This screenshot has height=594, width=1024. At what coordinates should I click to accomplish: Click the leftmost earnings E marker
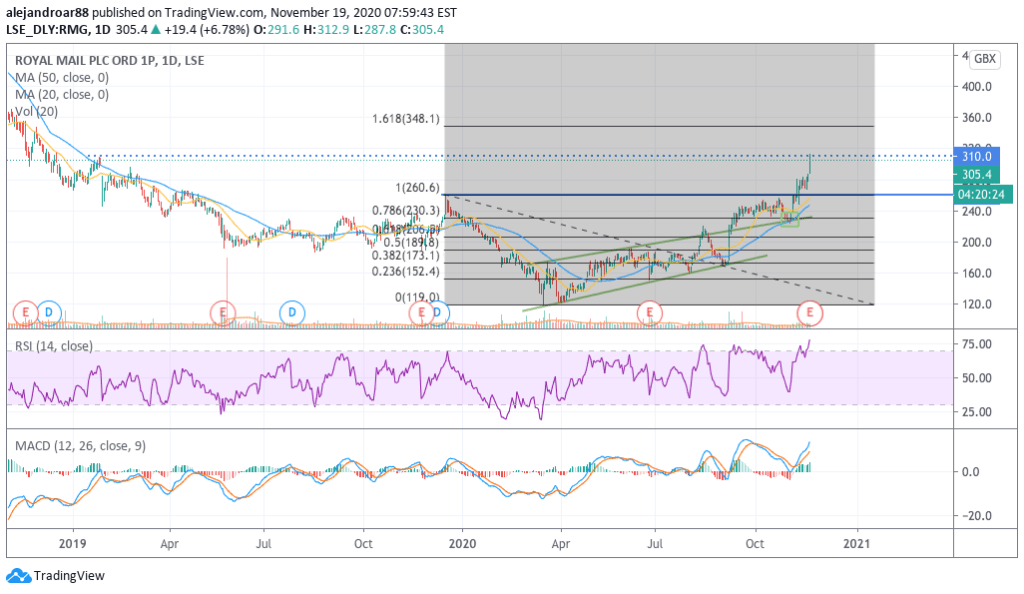[26, 313]
